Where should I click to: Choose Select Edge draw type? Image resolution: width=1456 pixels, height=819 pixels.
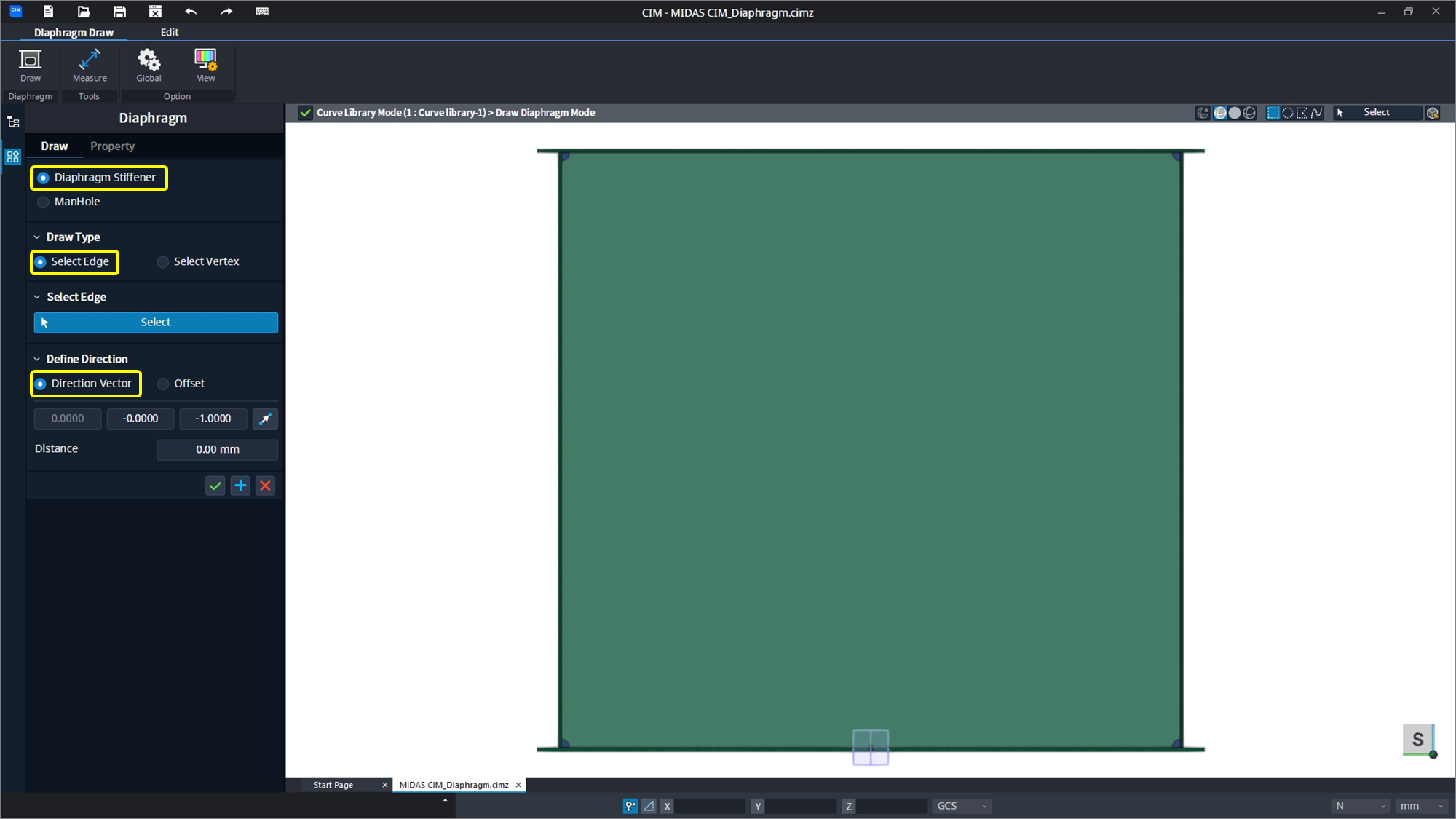click(x=73, y=262)
